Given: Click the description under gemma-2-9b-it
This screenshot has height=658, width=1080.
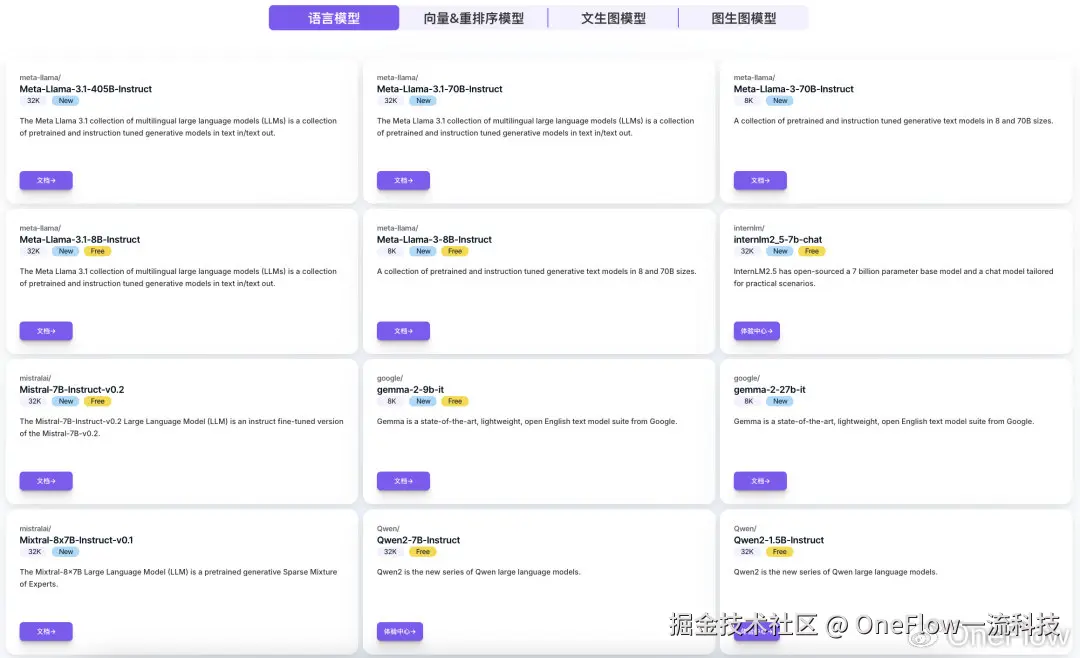Looking at the screenshot, I should [527, 421].
